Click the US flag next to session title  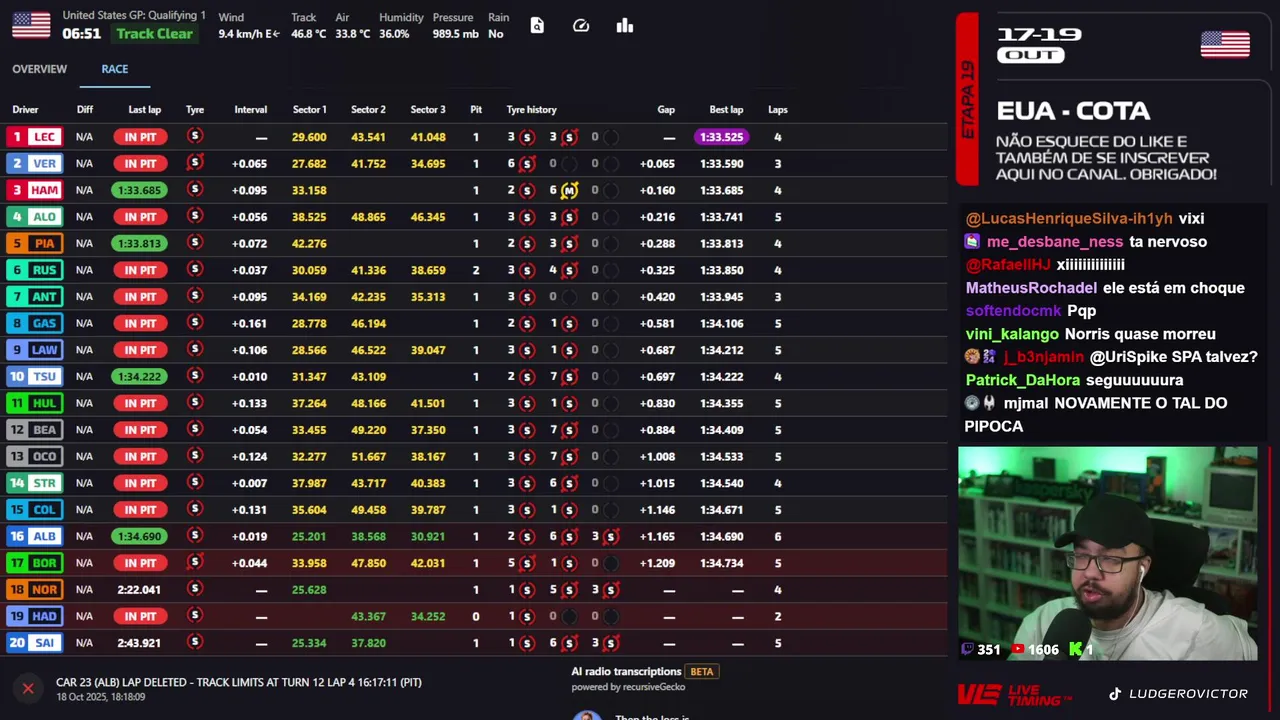coord(31,25)
